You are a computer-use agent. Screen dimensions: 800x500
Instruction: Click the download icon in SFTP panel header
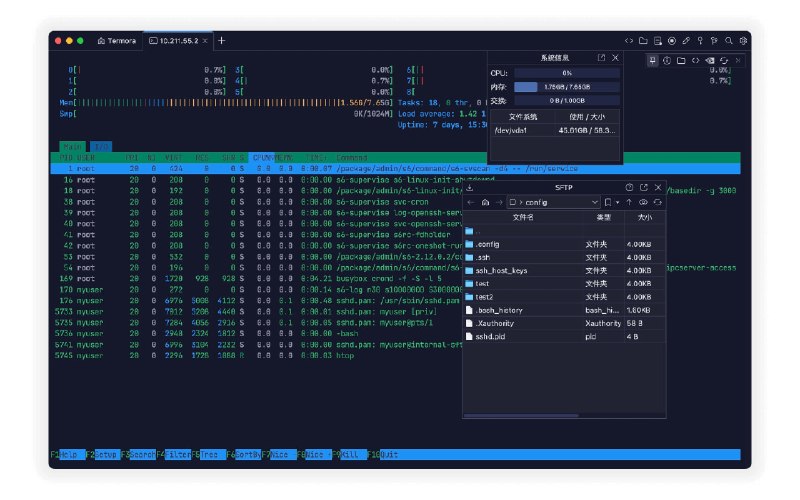click(470, 188)
